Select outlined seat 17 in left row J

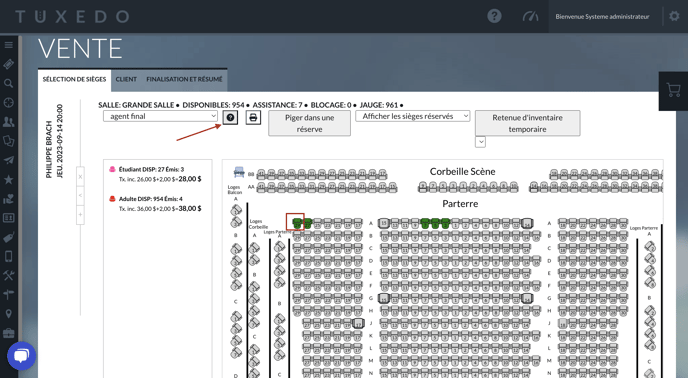(x=358, y=324)
